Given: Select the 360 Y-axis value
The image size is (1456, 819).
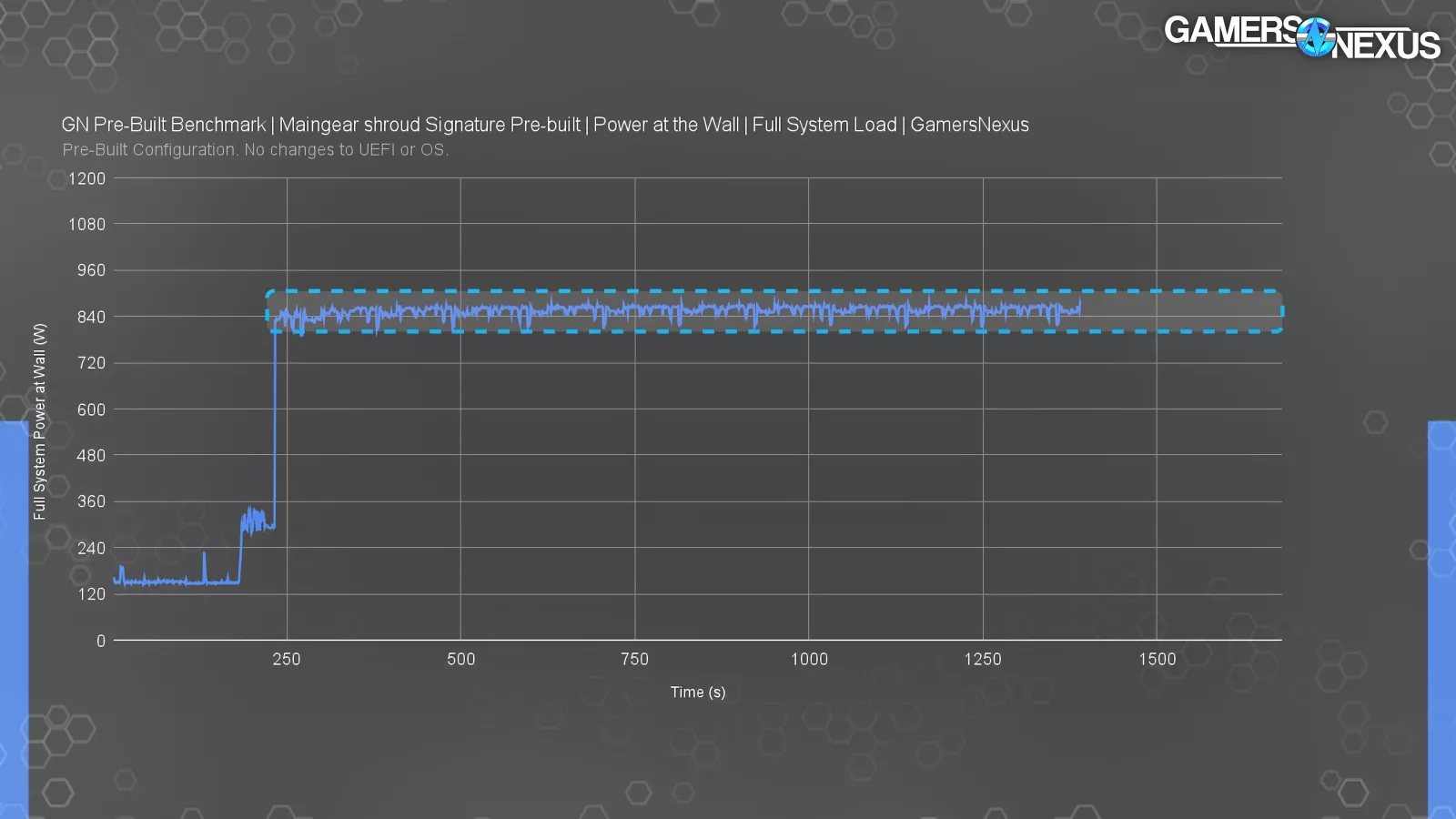Looking at the screenshot, I should click(x=91, y=501).
